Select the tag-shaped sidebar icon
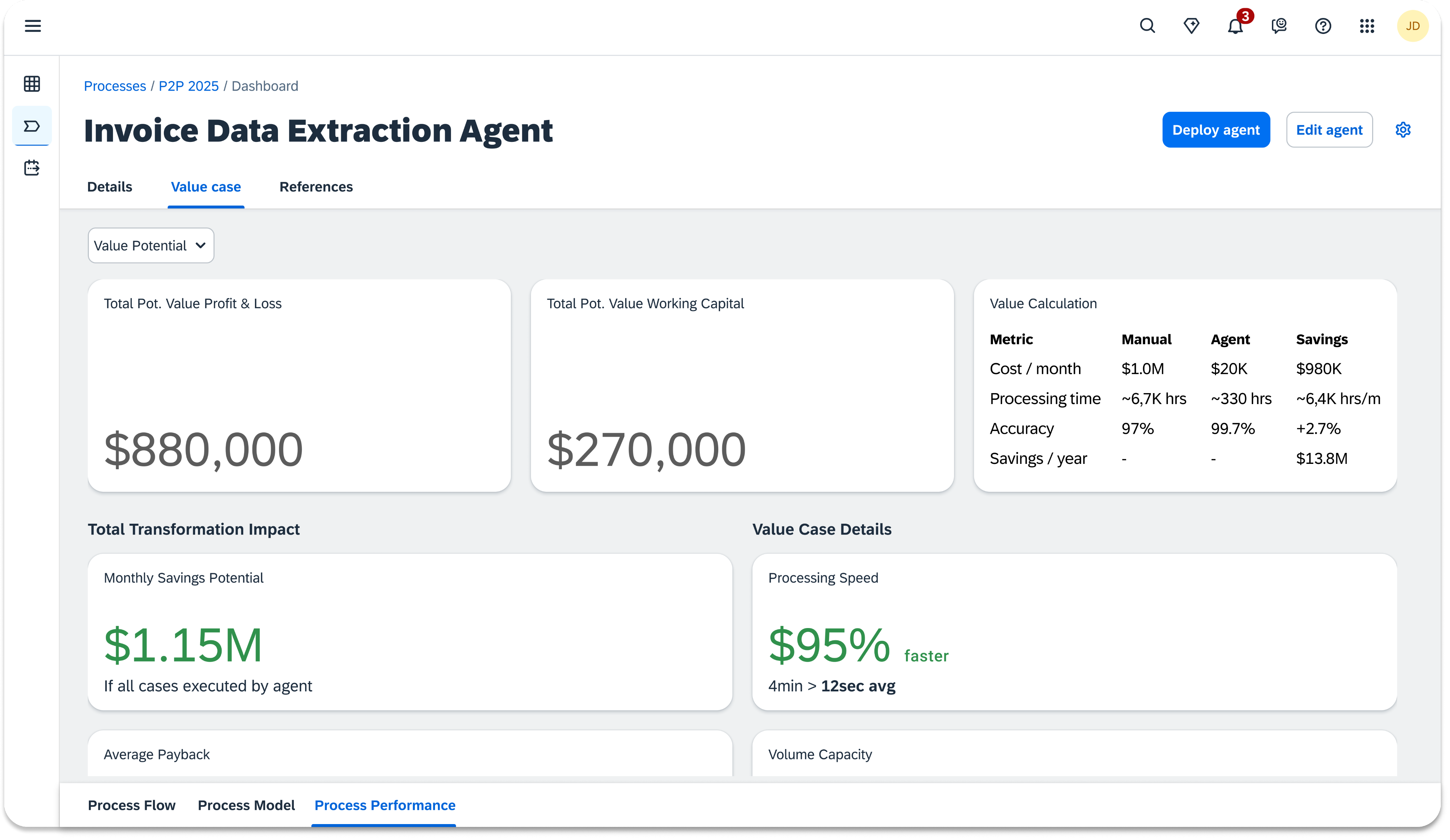This screenshot has width=1450, height=840. point(32,126)
